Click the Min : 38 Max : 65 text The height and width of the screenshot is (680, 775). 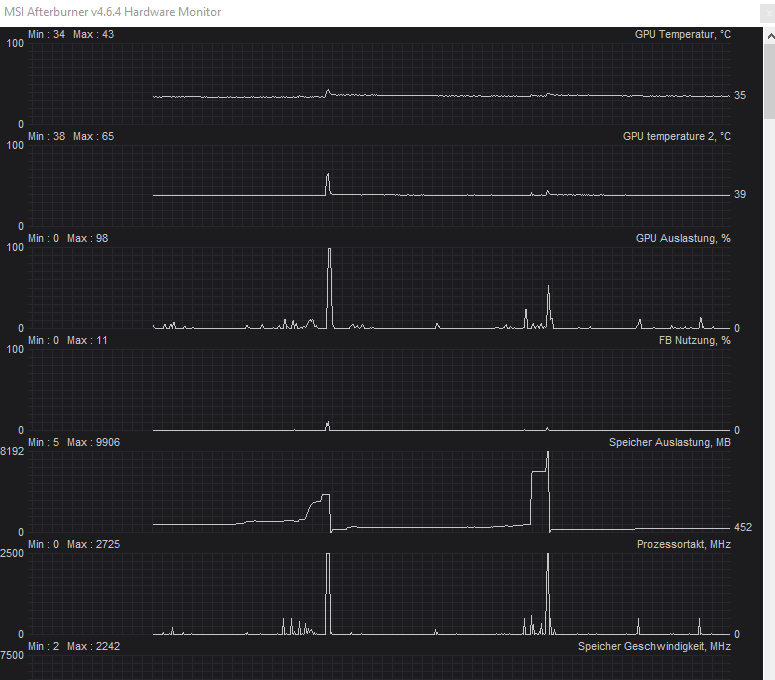(x=71, y=136)
